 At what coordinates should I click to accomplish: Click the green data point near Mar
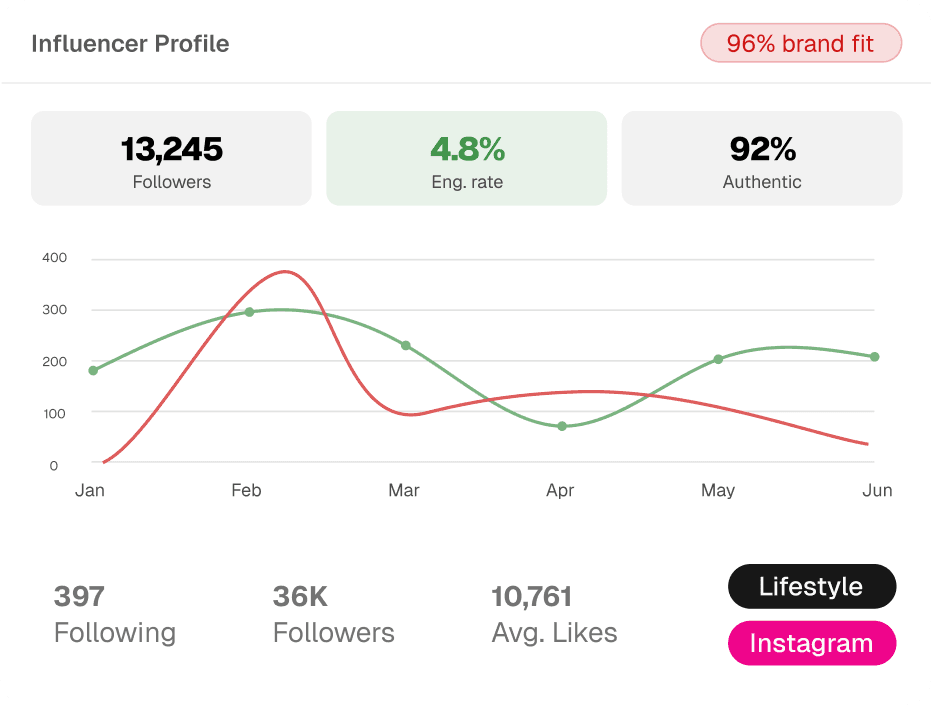pyautogui.click(x=405, y=345)
